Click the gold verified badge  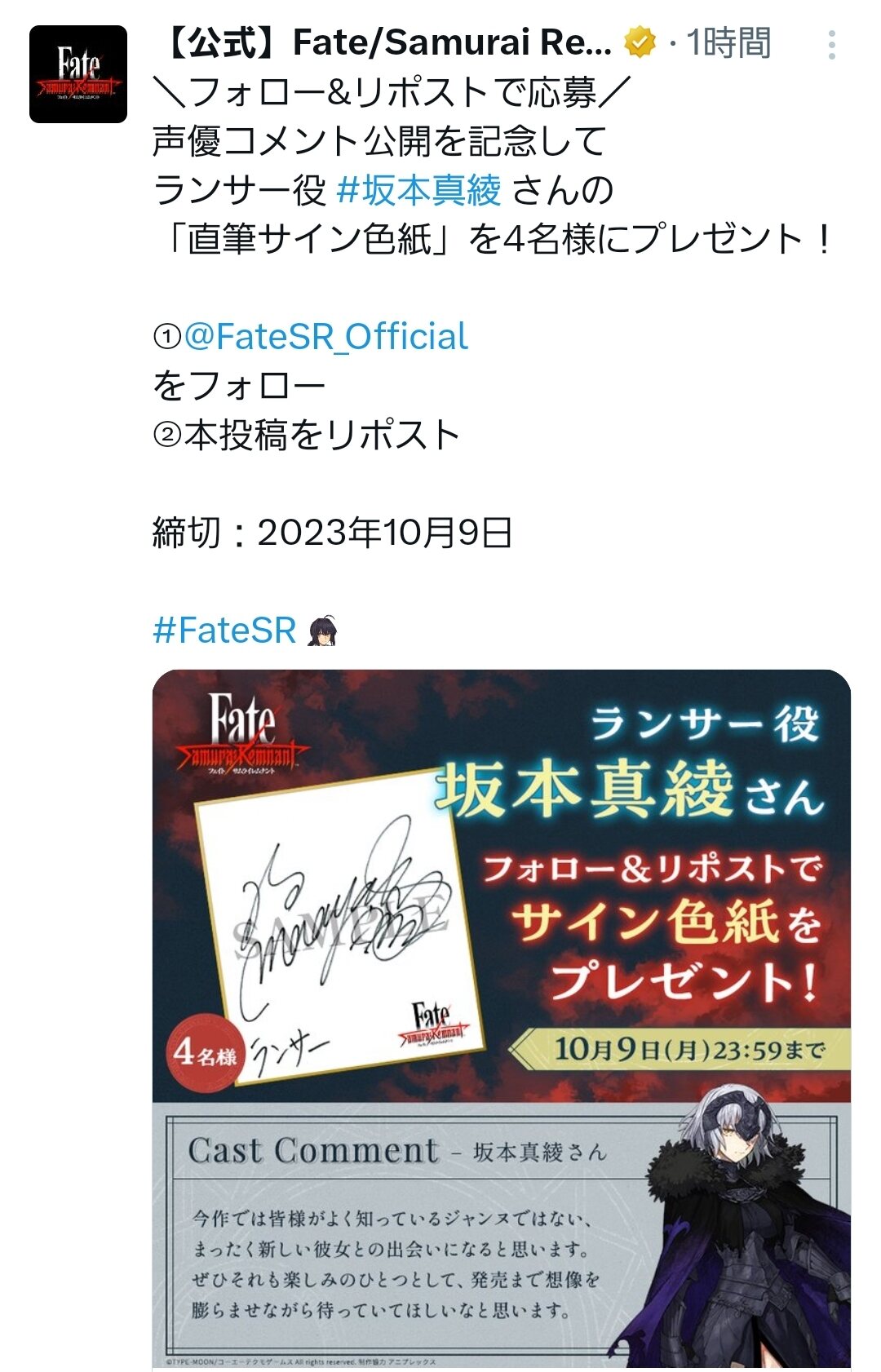640,42
